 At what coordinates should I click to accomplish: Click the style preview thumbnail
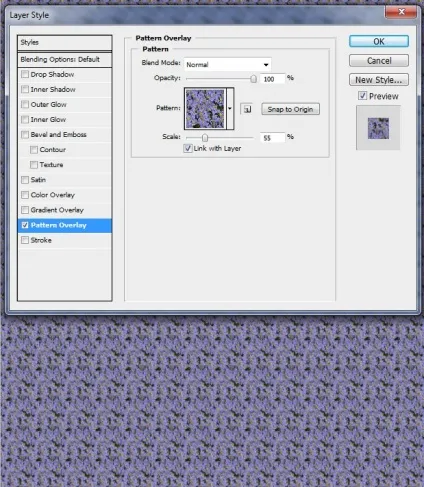pyautogui.click(x=378, y=128)
